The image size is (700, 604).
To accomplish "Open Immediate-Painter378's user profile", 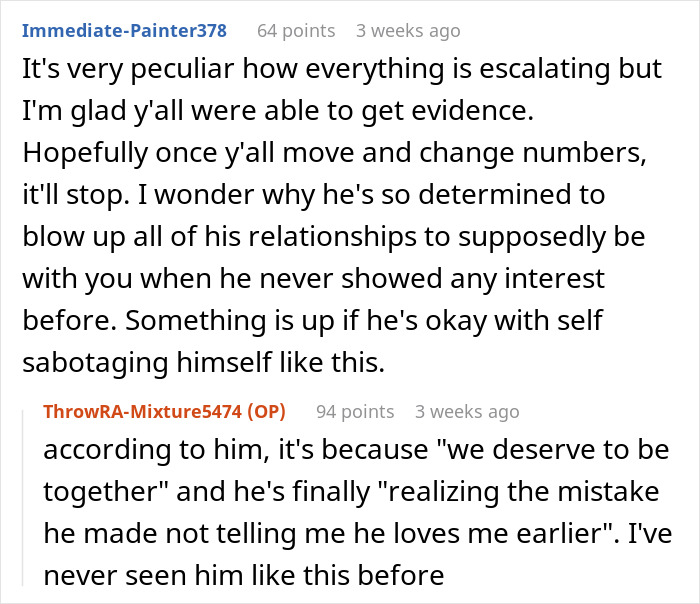I will (125, 31).
